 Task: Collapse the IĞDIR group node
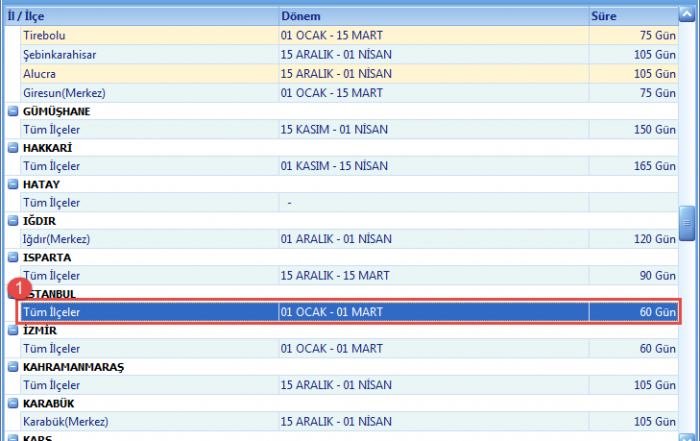(x=13, y=221)
